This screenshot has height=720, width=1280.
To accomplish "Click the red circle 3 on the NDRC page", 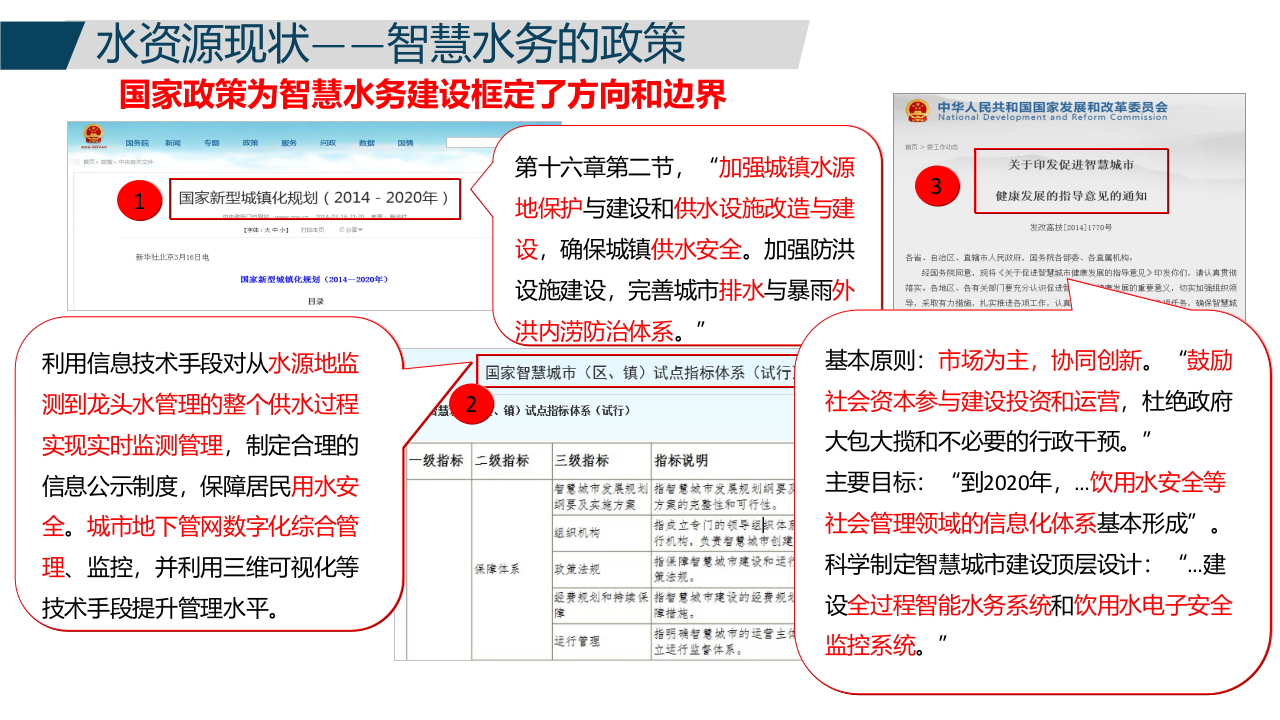I will (x=937, y=186).
